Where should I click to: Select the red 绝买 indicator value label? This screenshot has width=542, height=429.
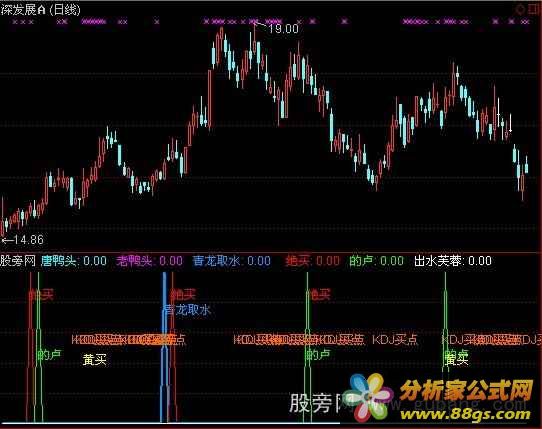pyautogui.click(x=312, y=261)
